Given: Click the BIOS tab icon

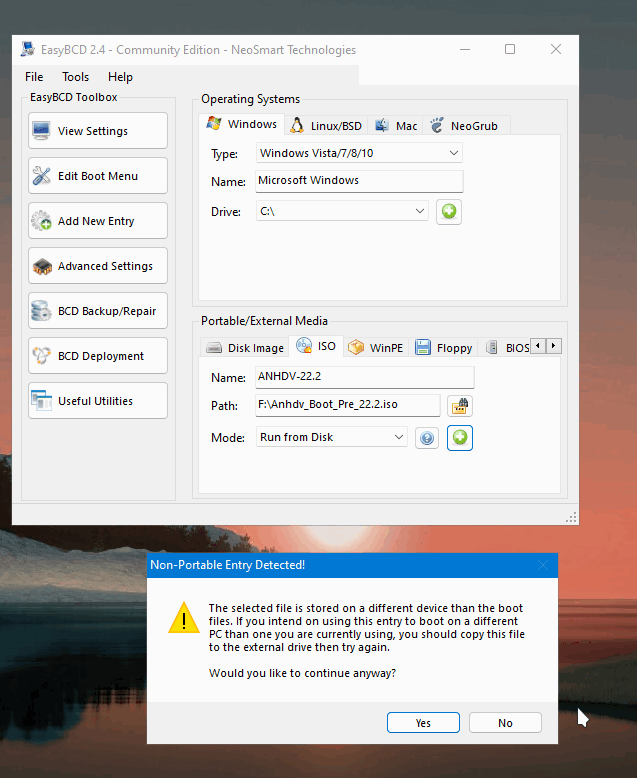Looking at the screenshot, I should pyautogui.click(x=492, y=347).
